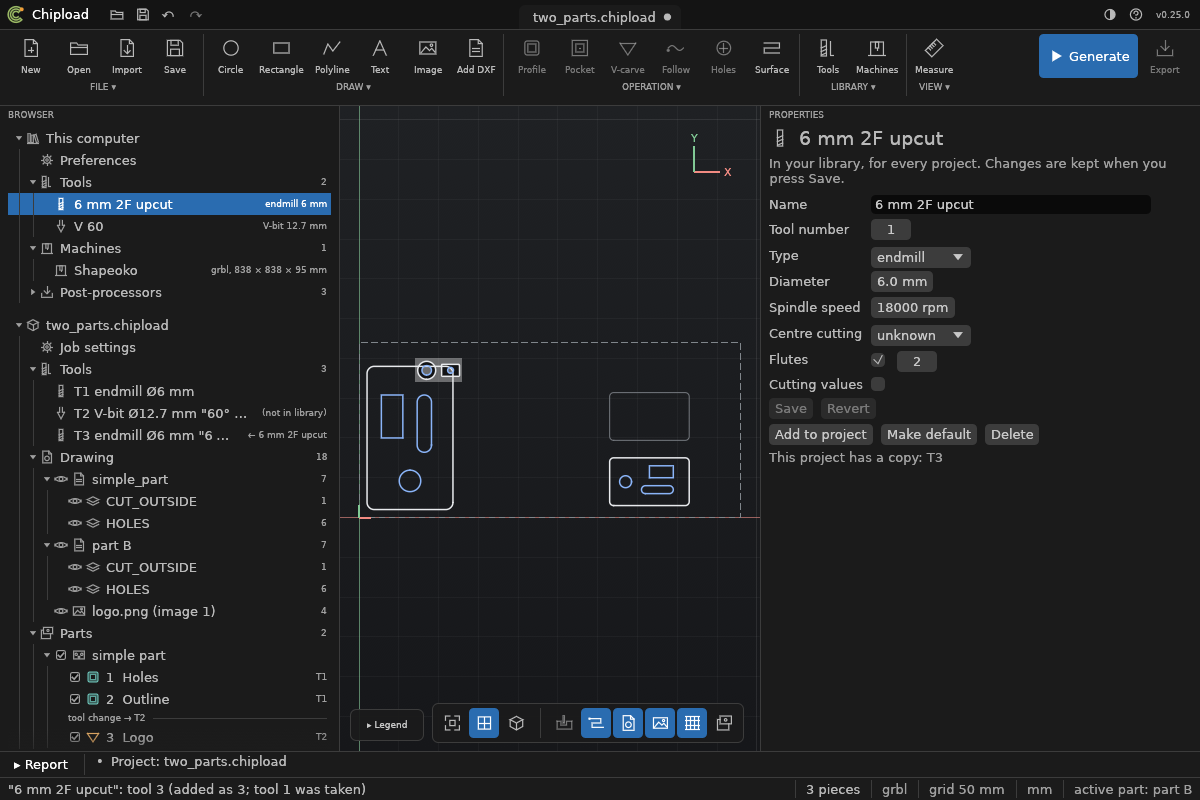Click Add DXF tool
This screenshot has width=1200, height=800.
click(x=476, y=56)
